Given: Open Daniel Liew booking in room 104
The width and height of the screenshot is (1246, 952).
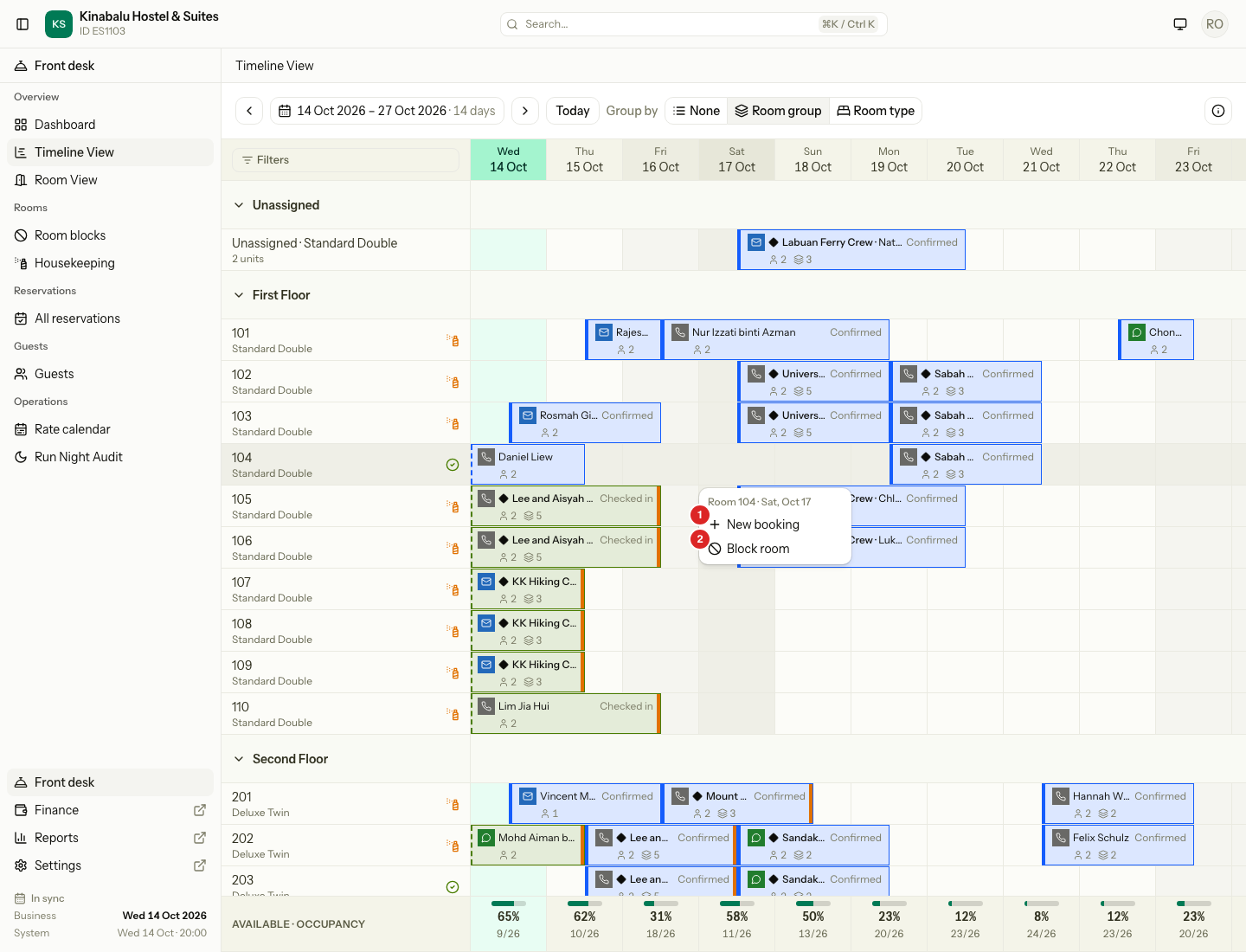Looking at the screenshot, I should click(528, 465).
